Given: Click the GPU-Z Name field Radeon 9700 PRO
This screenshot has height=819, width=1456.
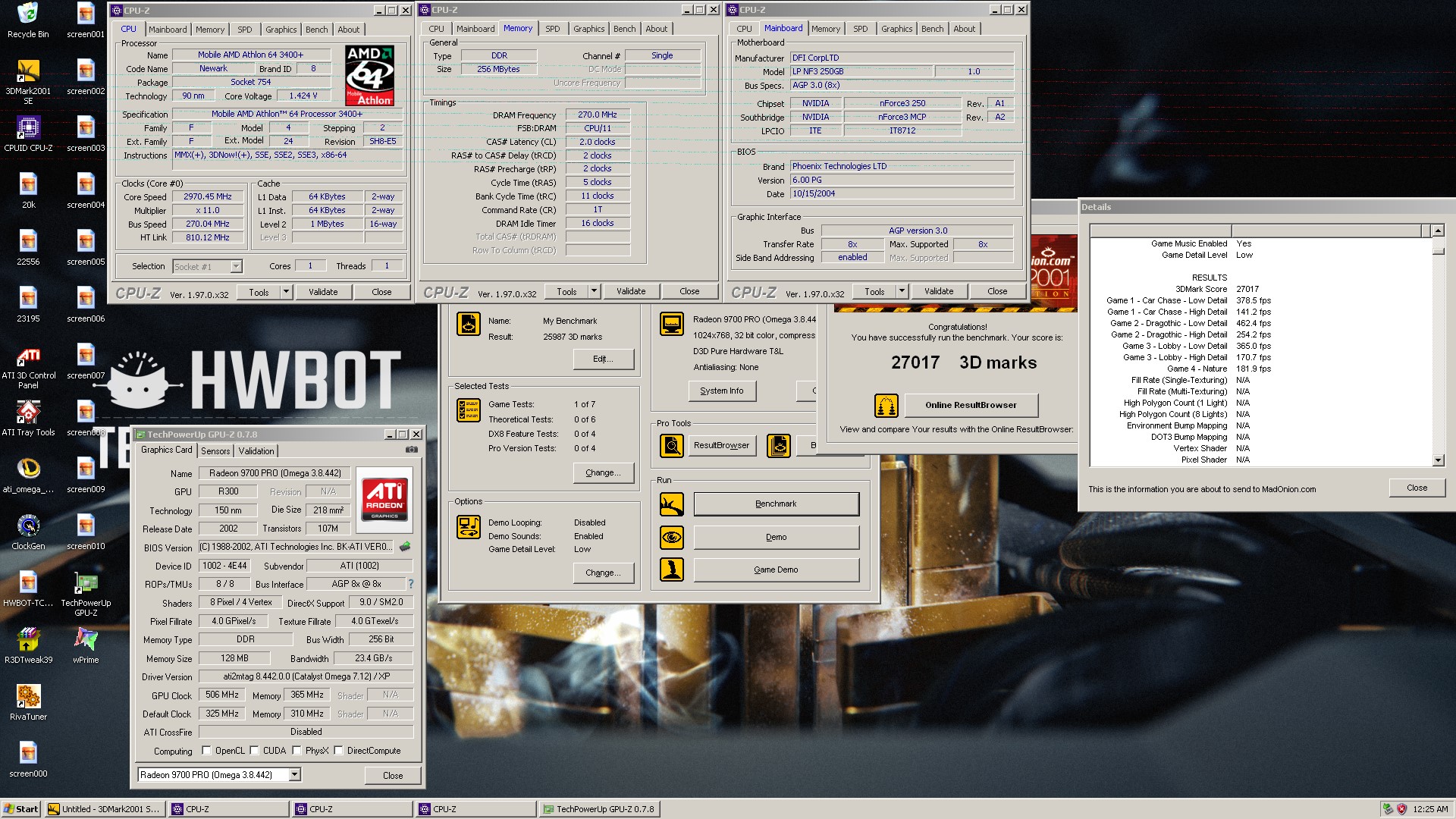Looking at the screenshot, I should (275, 473).
